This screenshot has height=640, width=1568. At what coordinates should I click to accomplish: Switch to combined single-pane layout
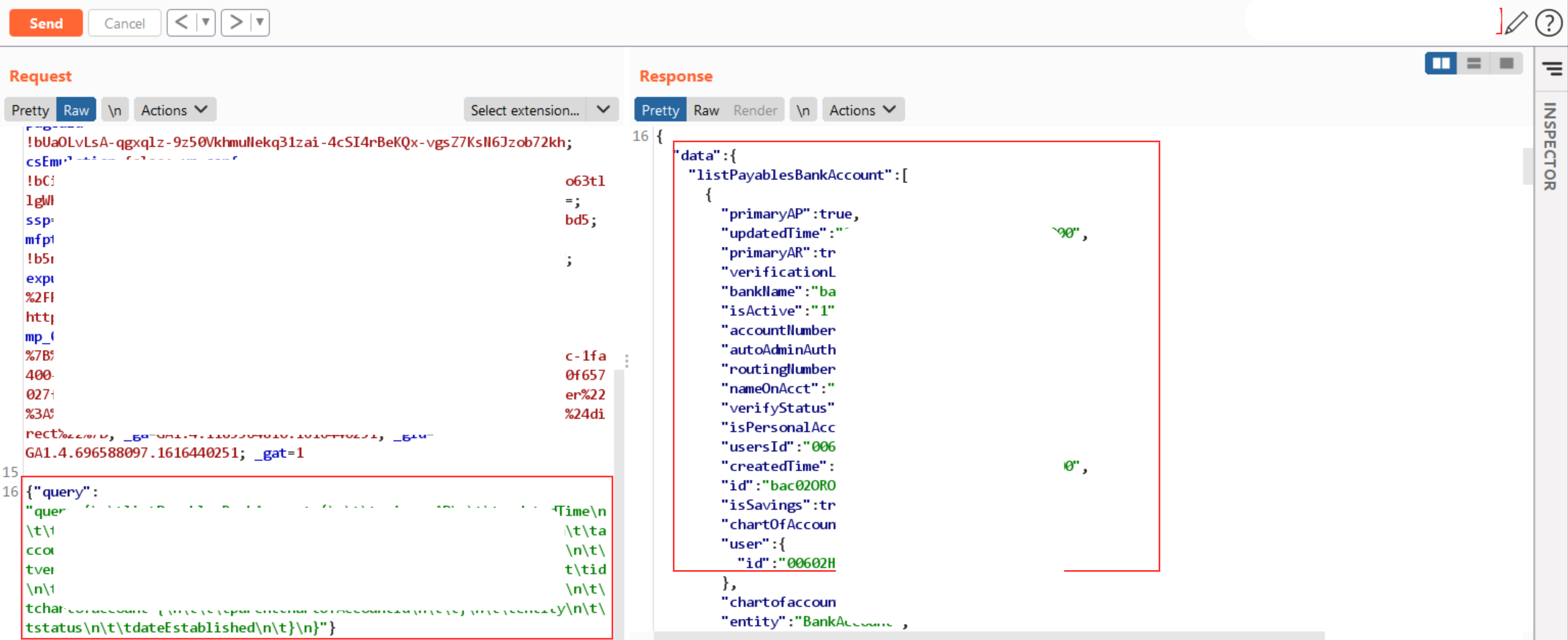[1507, 63]
